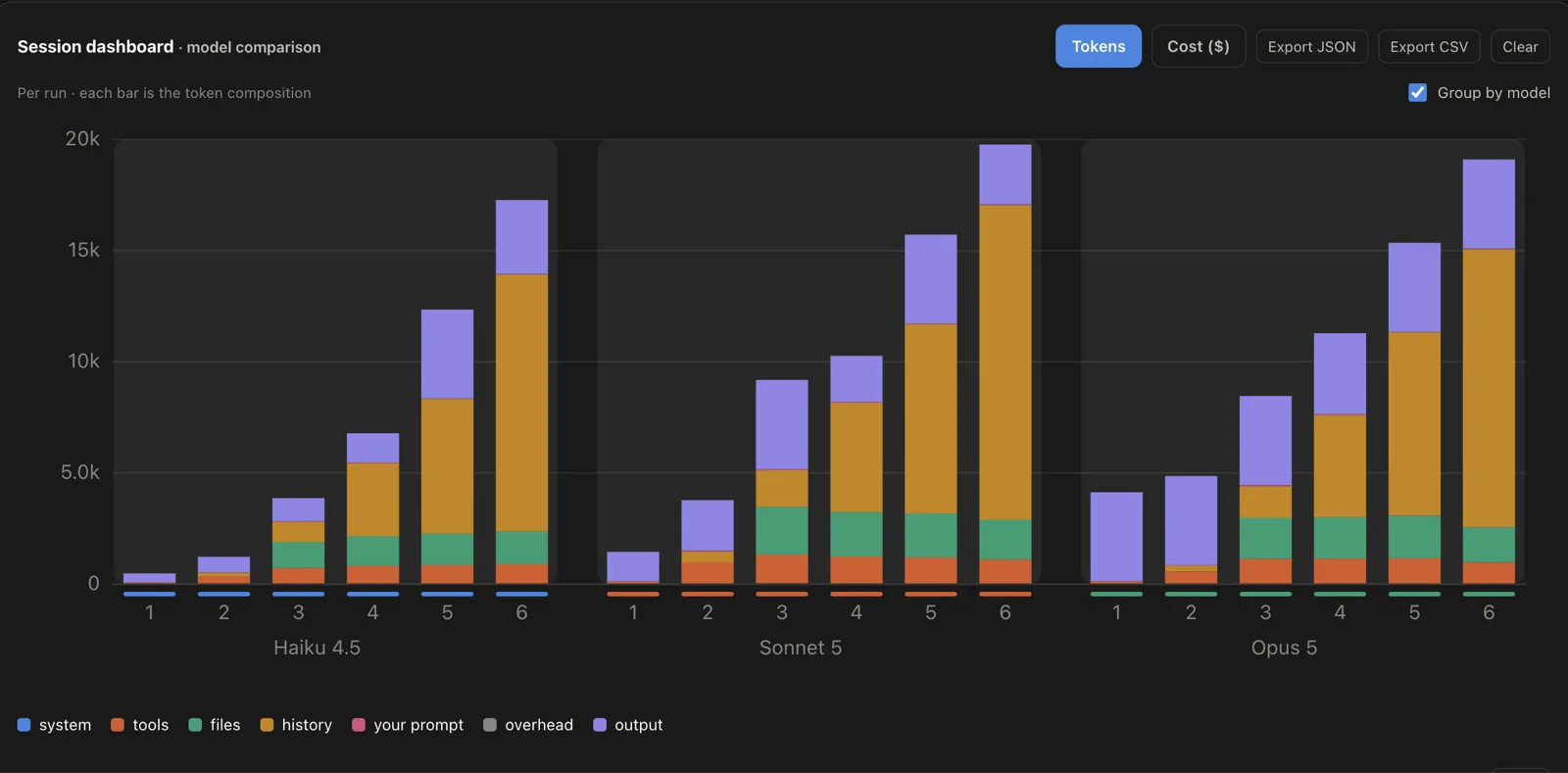This screenshot has width=1568, height=773.
Task: Toggle the overhead legend swatch
Action: 490,725
